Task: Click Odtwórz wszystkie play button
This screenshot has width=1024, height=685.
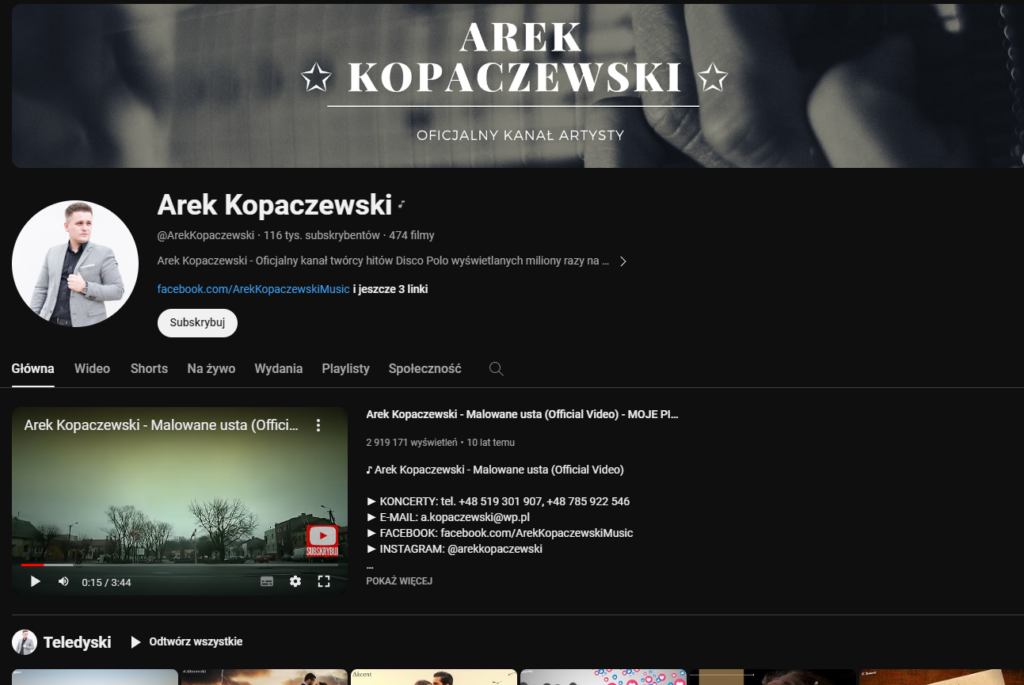Action: (187, 642)
